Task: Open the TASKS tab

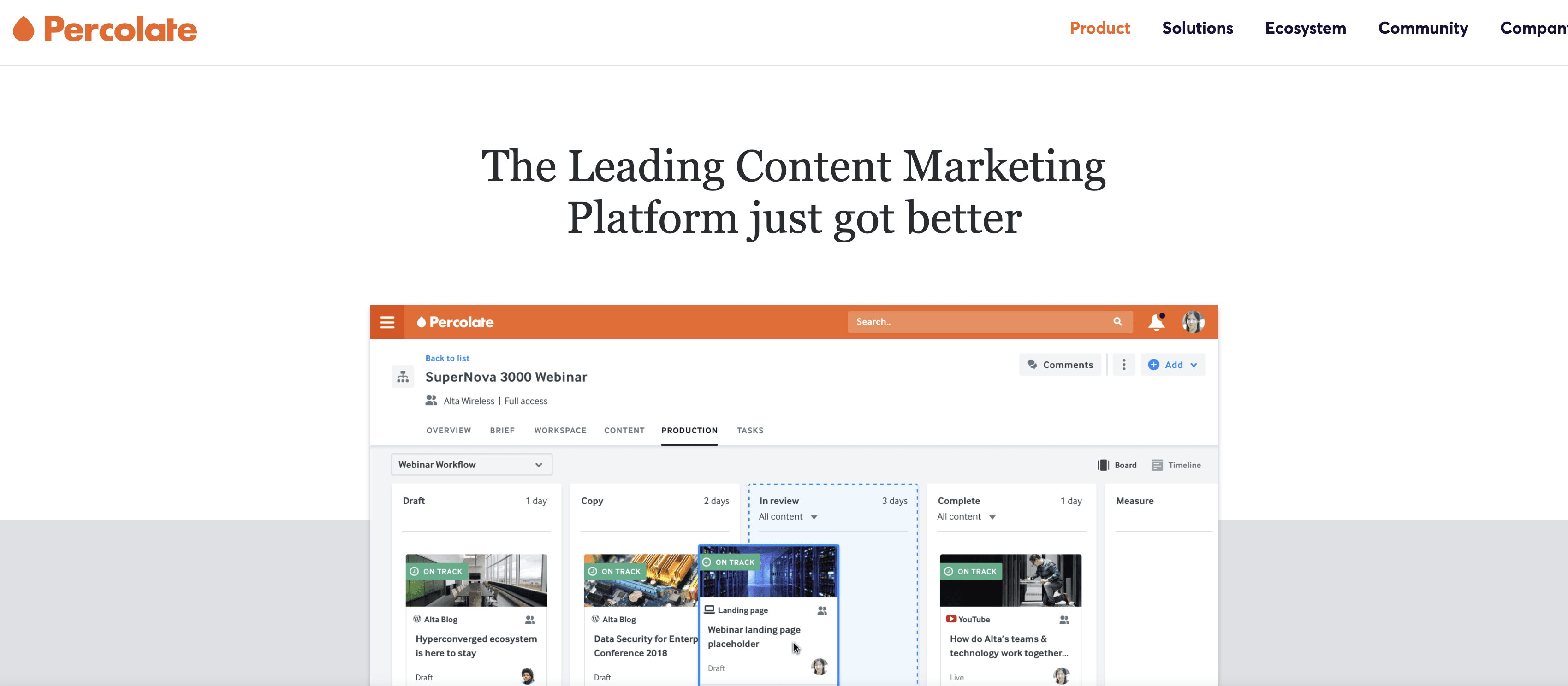Action: (x=750, y=430)
